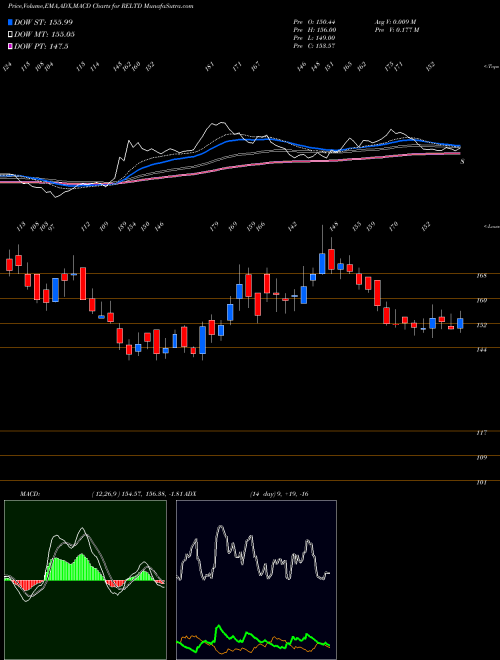The height and width of the screenshot is (660, 500).
Task: Click the 'Pre V: 0.177 M' value
Action: [x=396, y=30]
